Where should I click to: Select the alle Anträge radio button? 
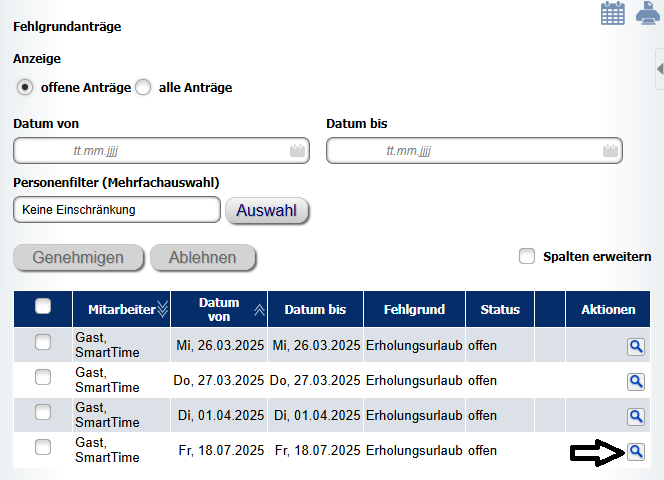[x=143, y=87]
